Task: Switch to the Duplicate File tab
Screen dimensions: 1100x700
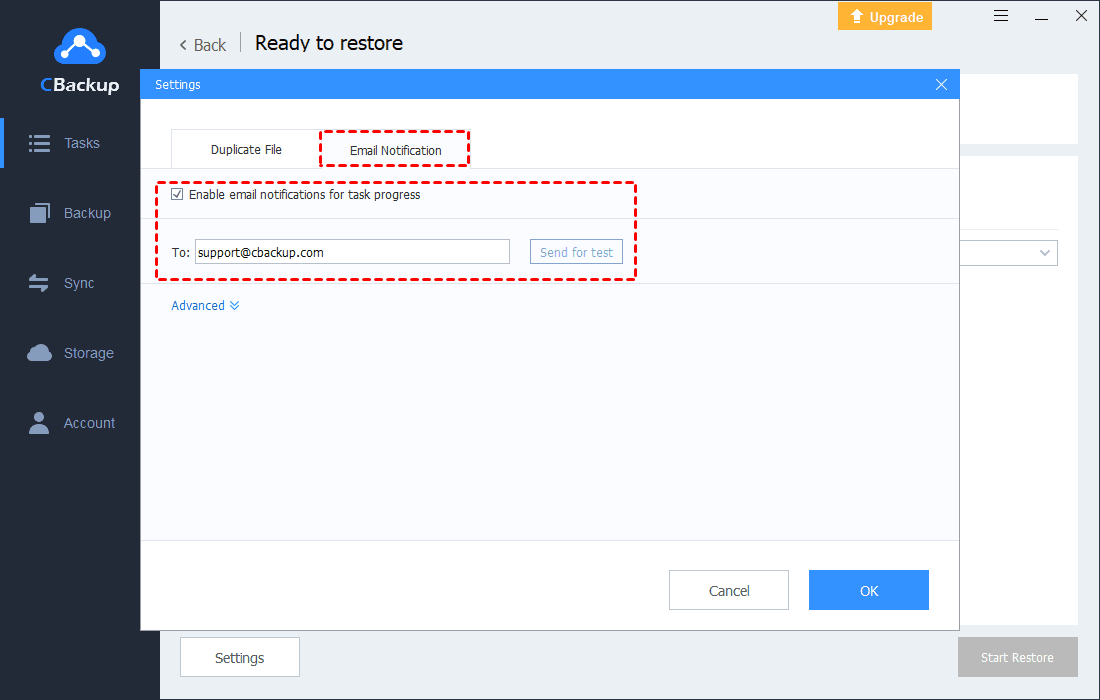Action: pyautogui.click(x=244, y=148)
